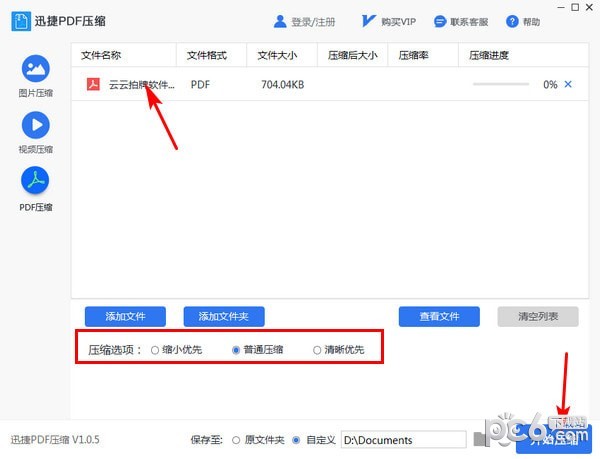Close the application window
Image resolution: width=600 pixels, height=459 pixels.
(x=590, y=8)
